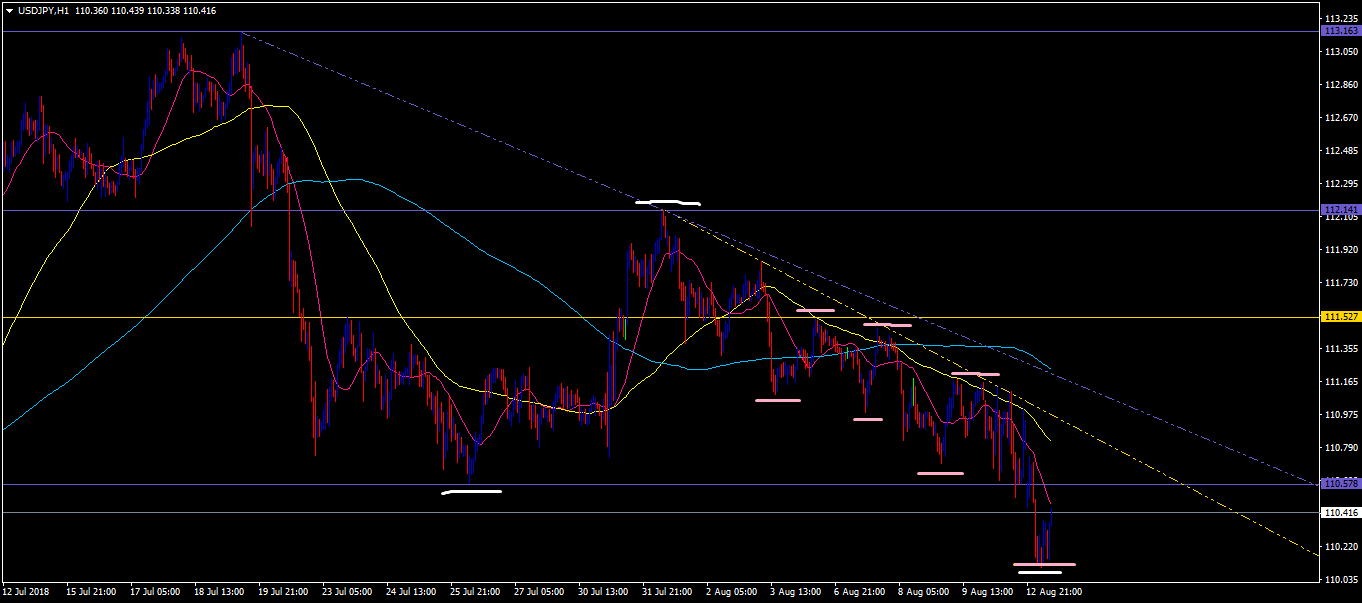
Task: Click the 113.235 price scale value
Action: pyautogui.click(x=1340, y=19)
